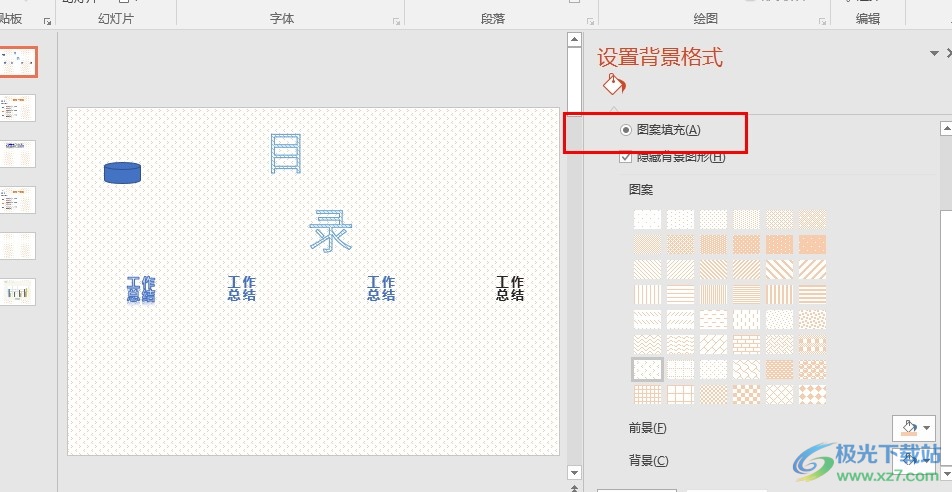Toggle the 隐藏背景图形(H) checkbox
This screenshot has width=952, height=492.
[x=625, y=157]
